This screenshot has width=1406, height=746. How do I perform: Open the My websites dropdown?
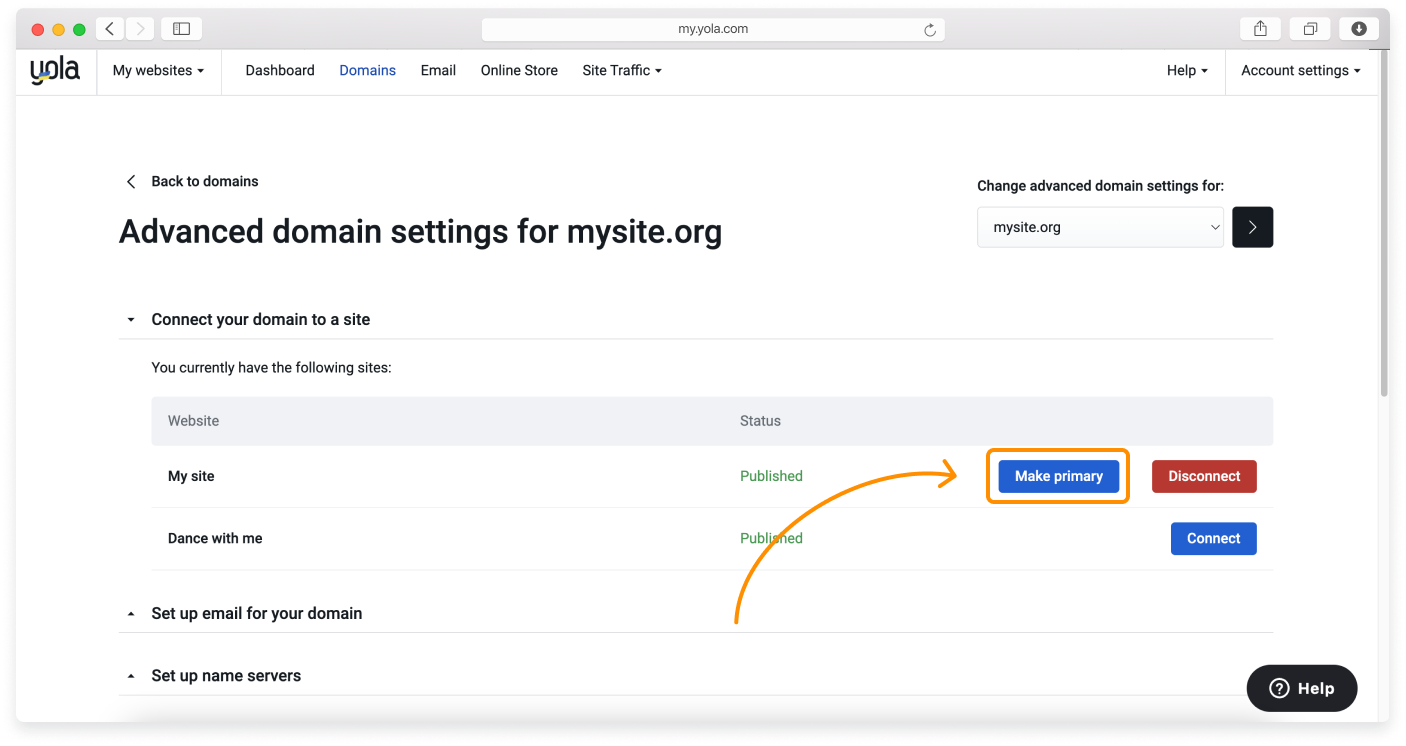click(x=158, y=70)
